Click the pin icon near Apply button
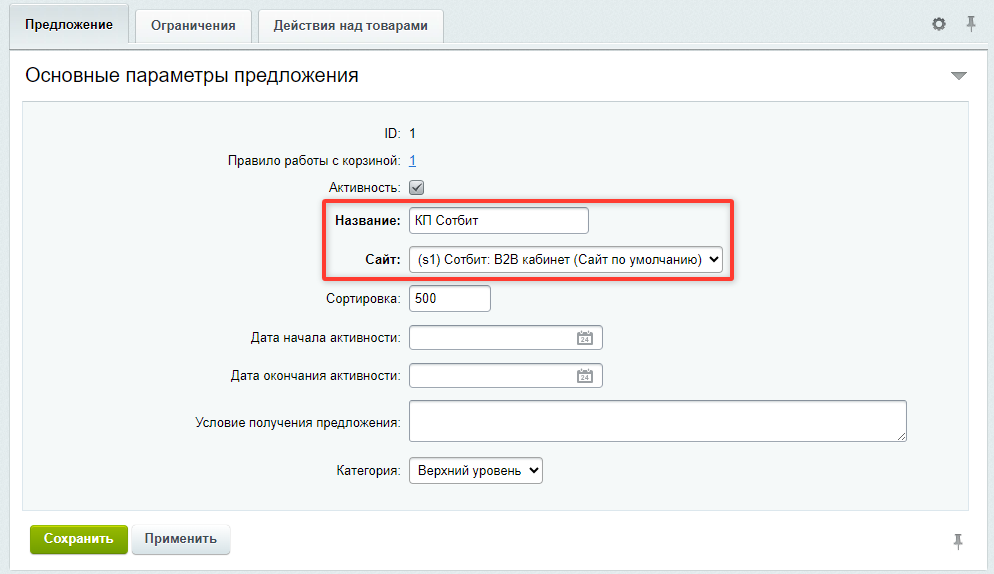 [x=958, y=541]
